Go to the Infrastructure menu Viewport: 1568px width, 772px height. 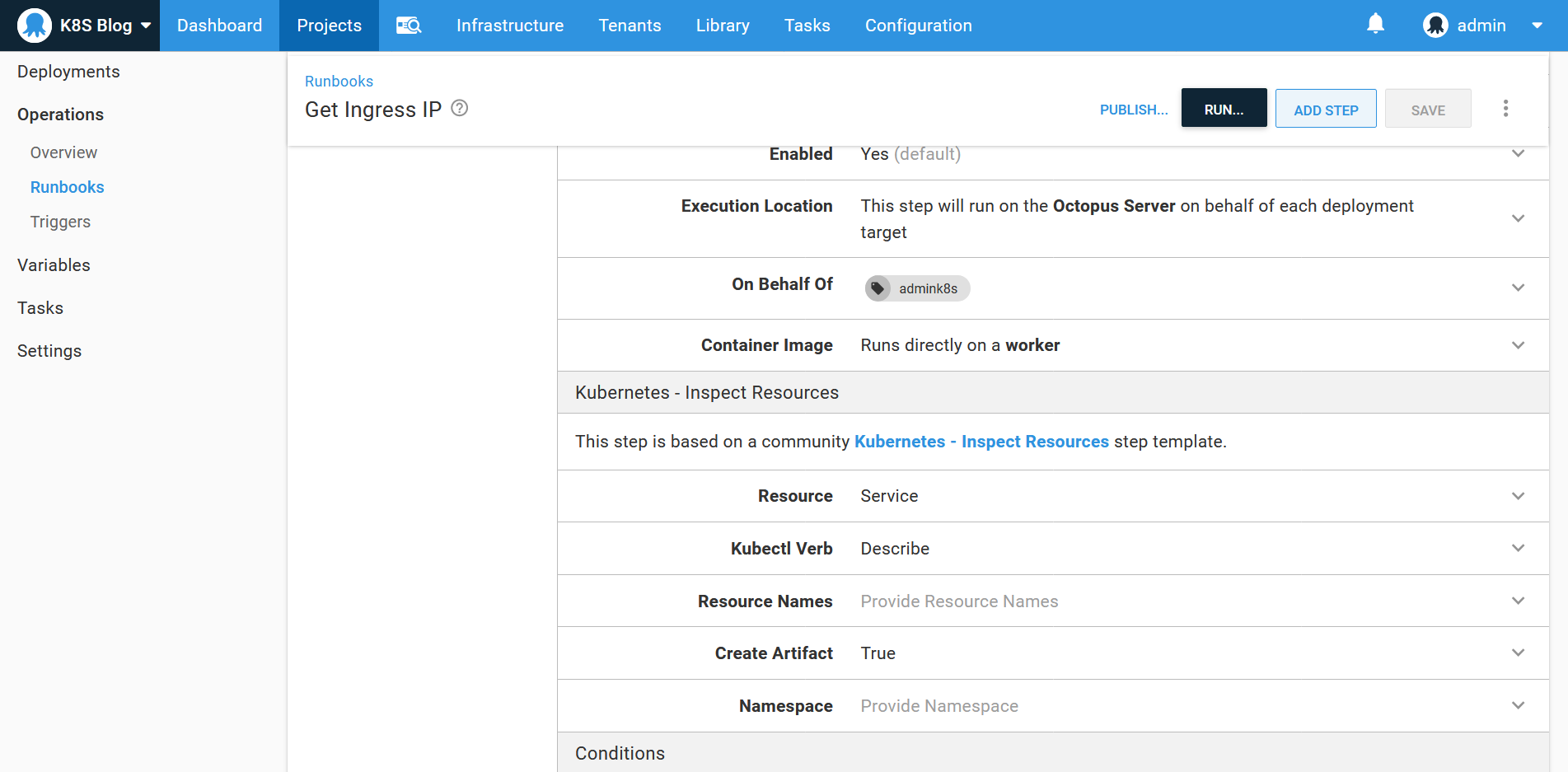(x=510, y=26)
